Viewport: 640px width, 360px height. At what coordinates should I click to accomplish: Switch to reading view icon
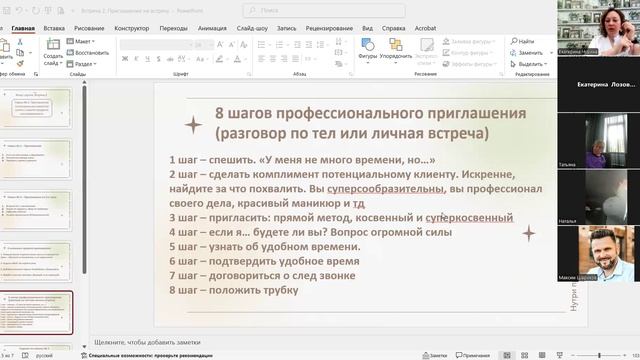542,356
